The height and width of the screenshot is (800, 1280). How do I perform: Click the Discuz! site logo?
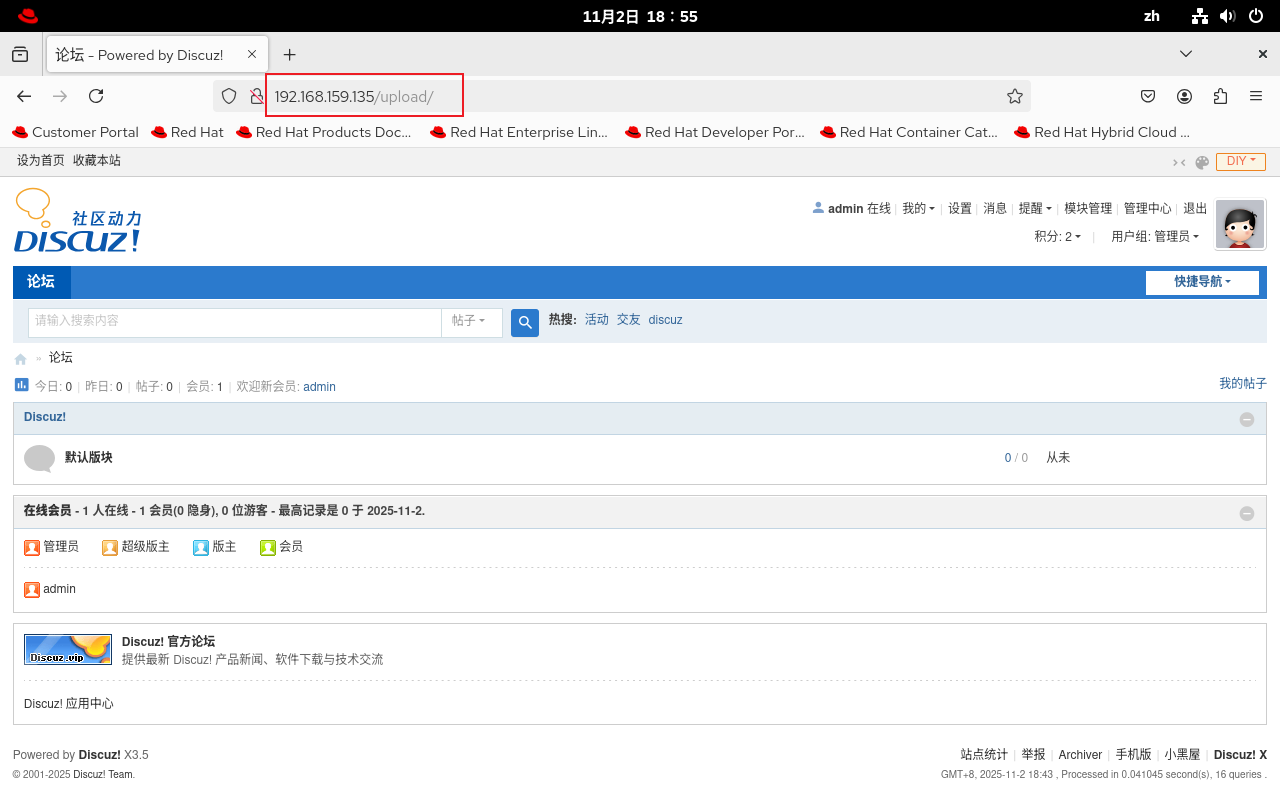(78, 221)
